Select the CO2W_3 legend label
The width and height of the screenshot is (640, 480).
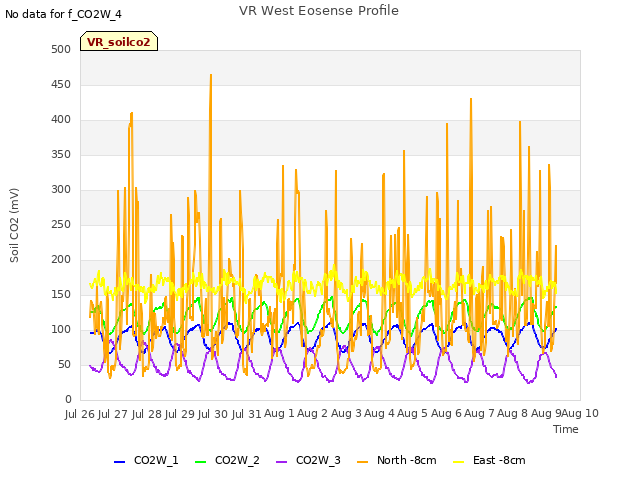pyautogui.click(x=318, y=460)
